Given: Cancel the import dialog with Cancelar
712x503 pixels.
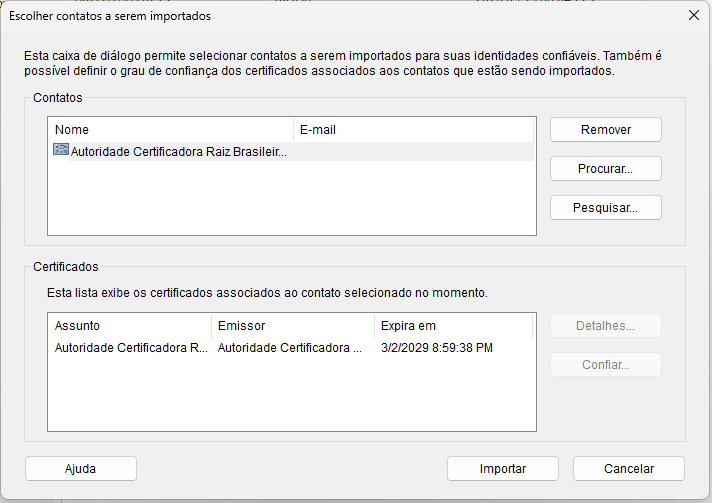Looking at the screenshot, I should (x=628, y=468).
